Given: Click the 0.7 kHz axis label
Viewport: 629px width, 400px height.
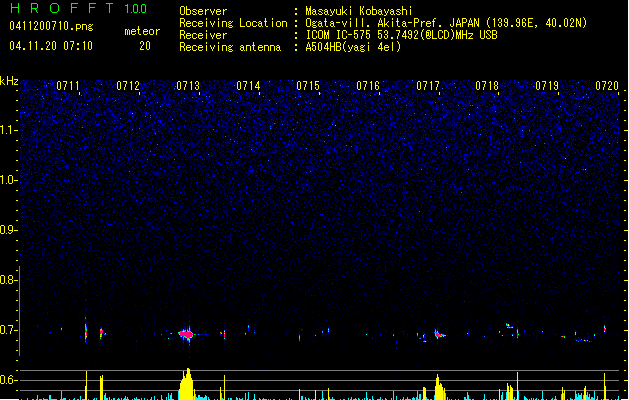Looking at the screenshot, I should tap(7, 330).
